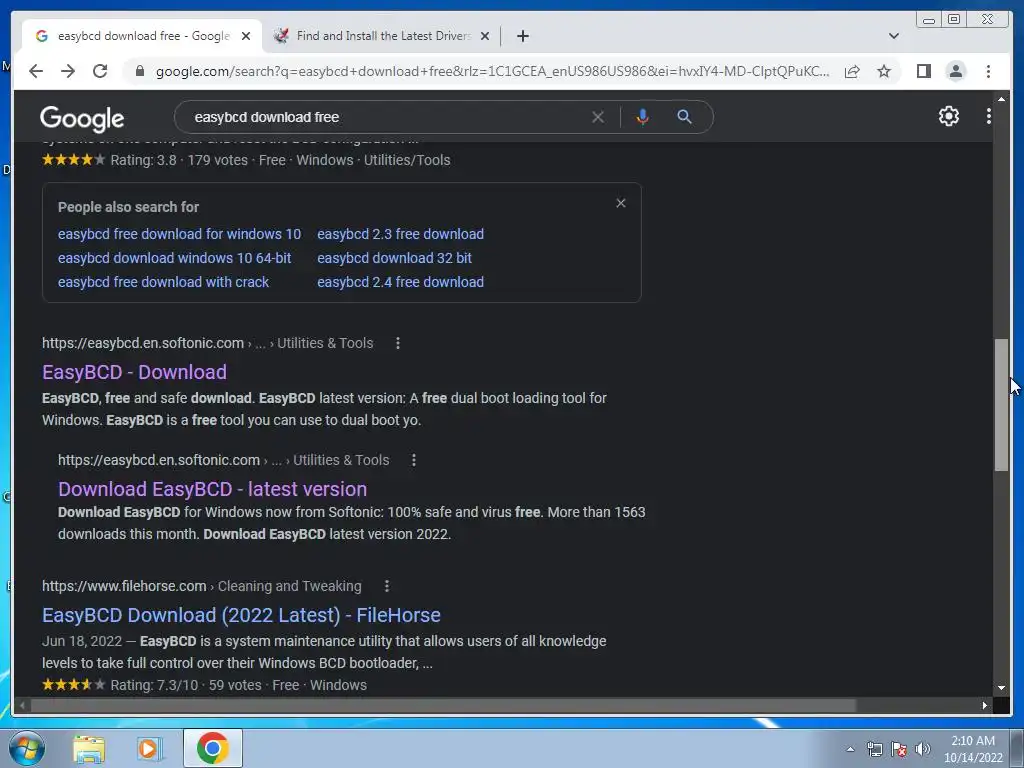1024x768 pixels.
Task: Close the Find and Install Drivers tab
Action: click(x=485, y=36)
